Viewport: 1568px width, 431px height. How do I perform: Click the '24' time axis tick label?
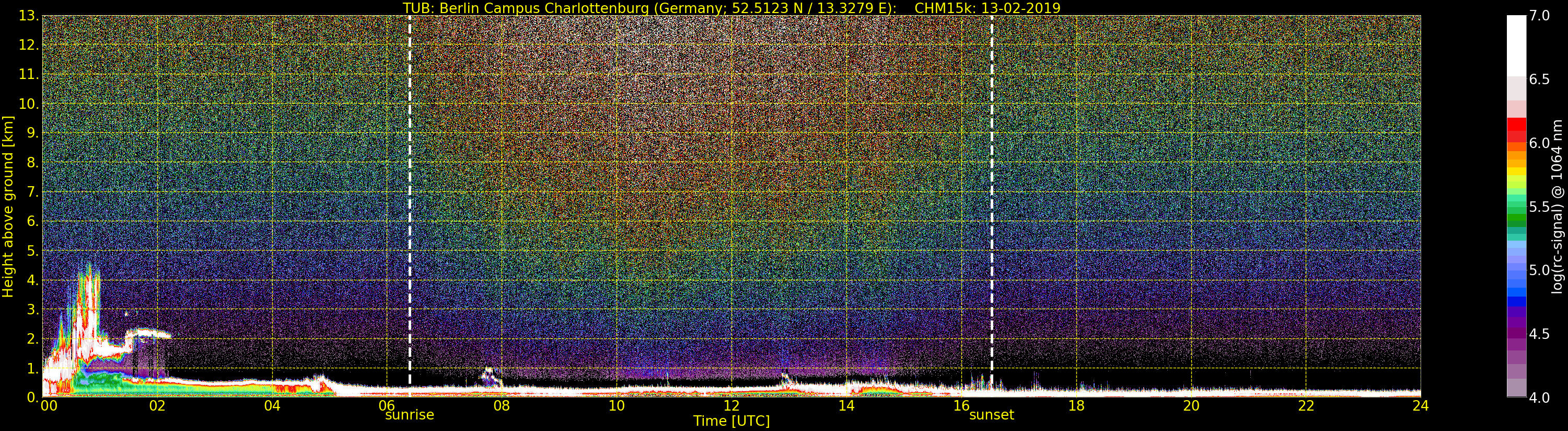click(x=1421, y=406)
